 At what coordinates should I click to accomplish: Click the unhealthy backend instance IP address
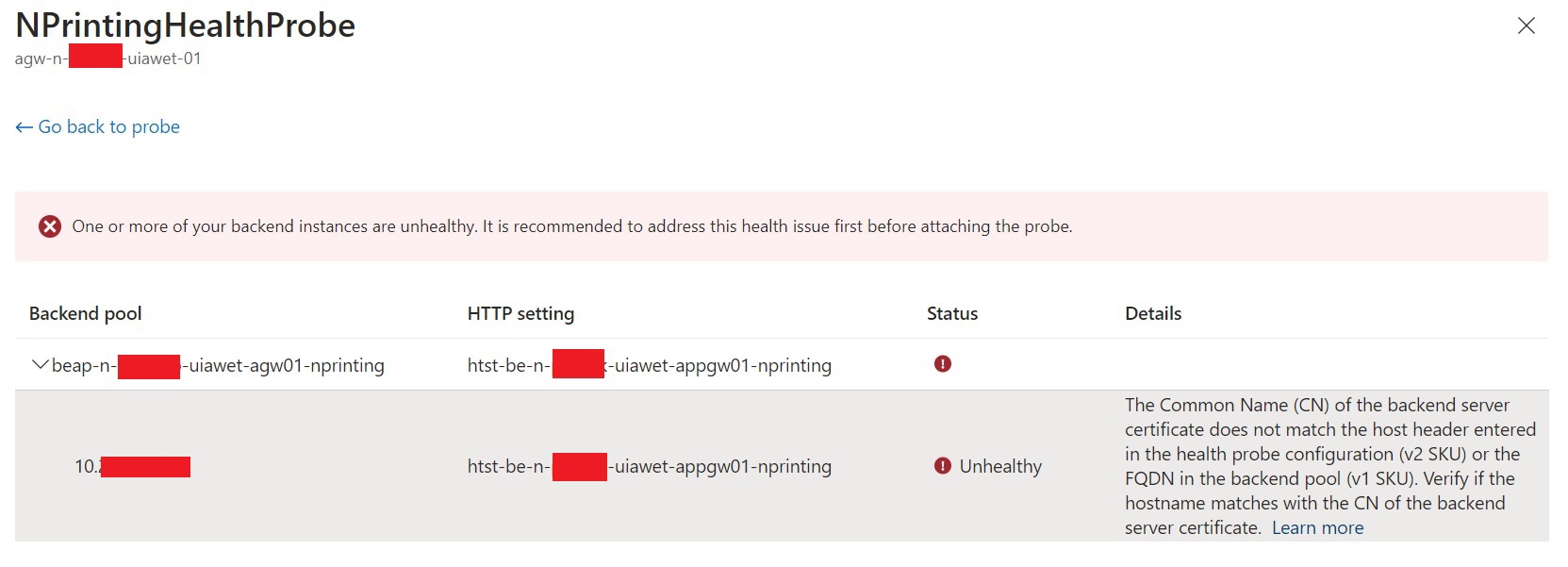click(x=132, y=465)
